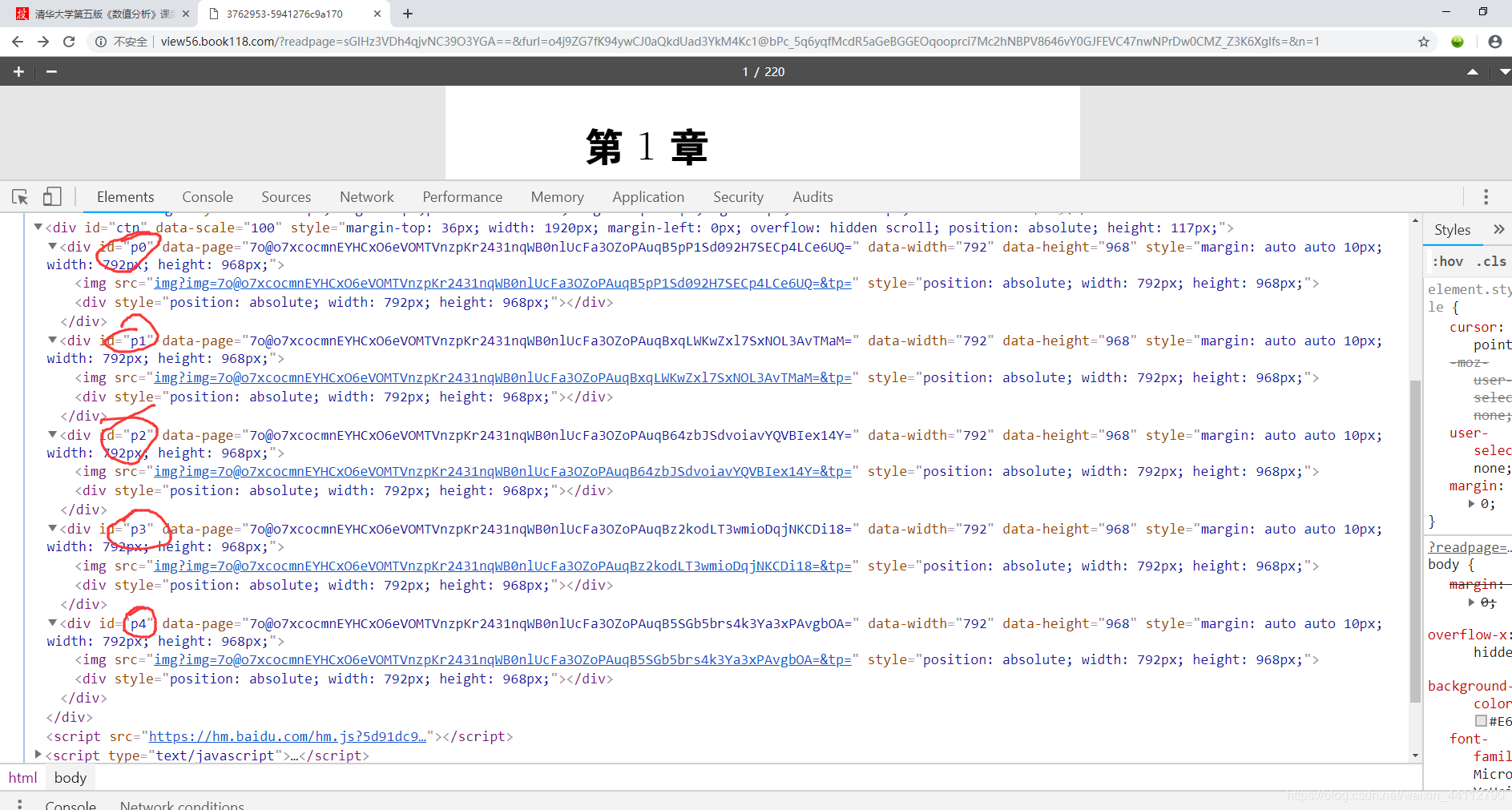Open the user profile icon
The image size is (1512, 810).
1495,42
